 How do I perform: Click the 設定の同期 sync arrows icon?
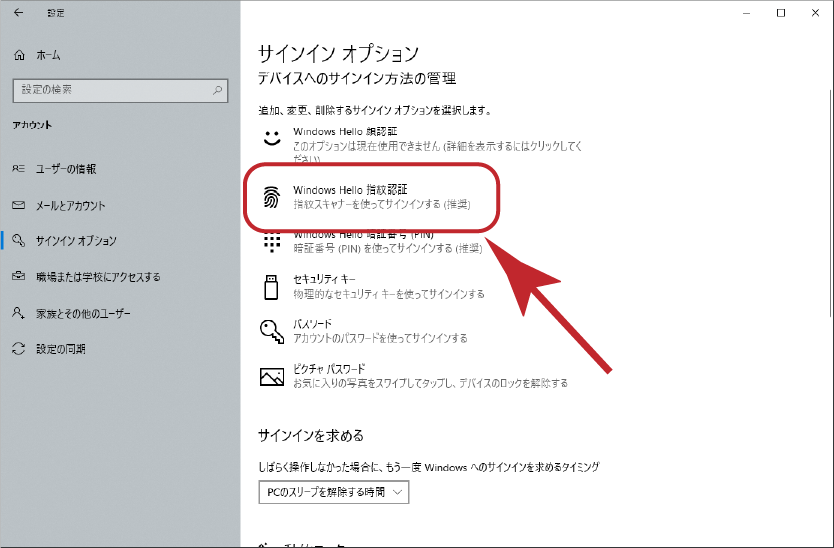click(19, 348)
